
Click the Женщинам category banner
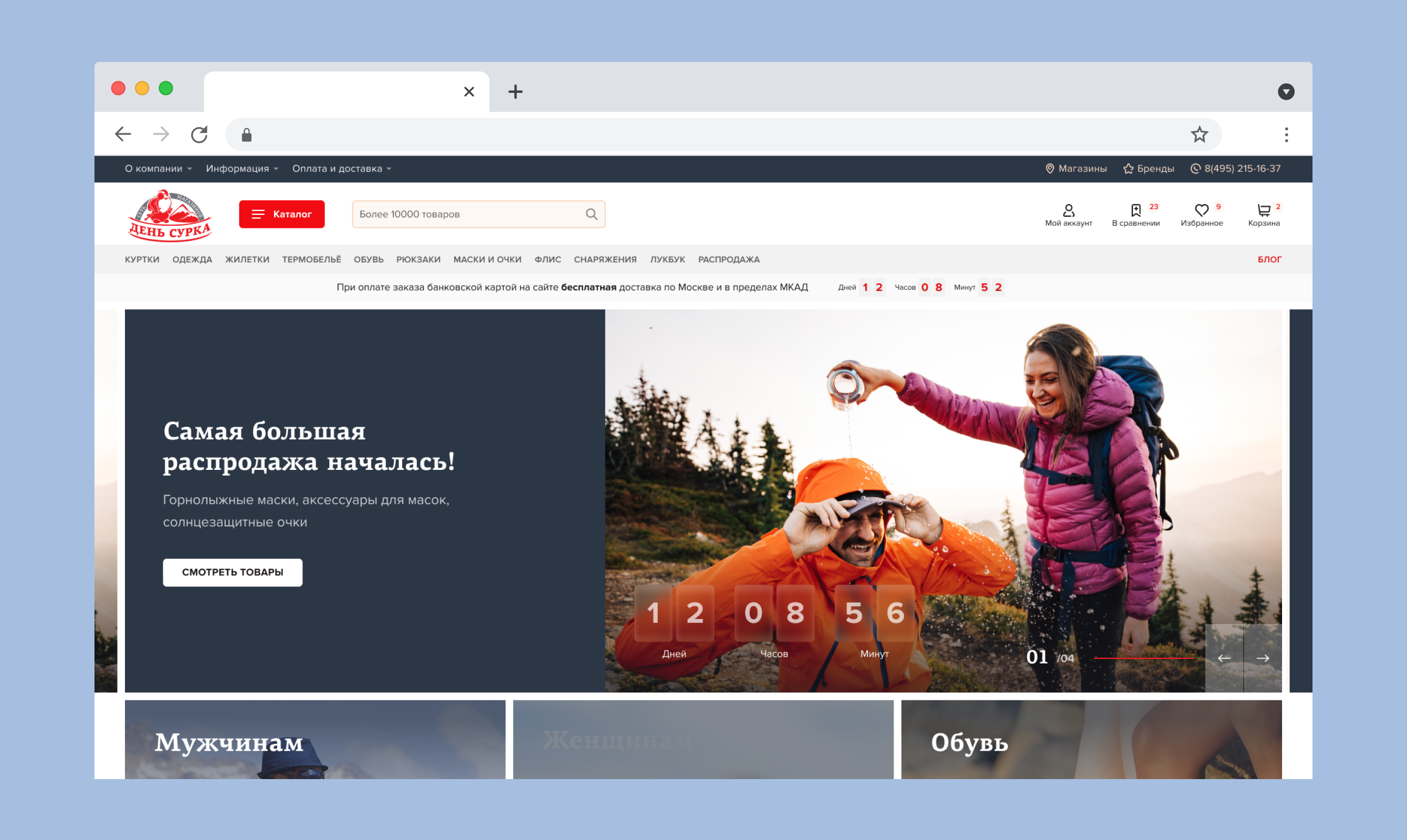pos(703,739)
